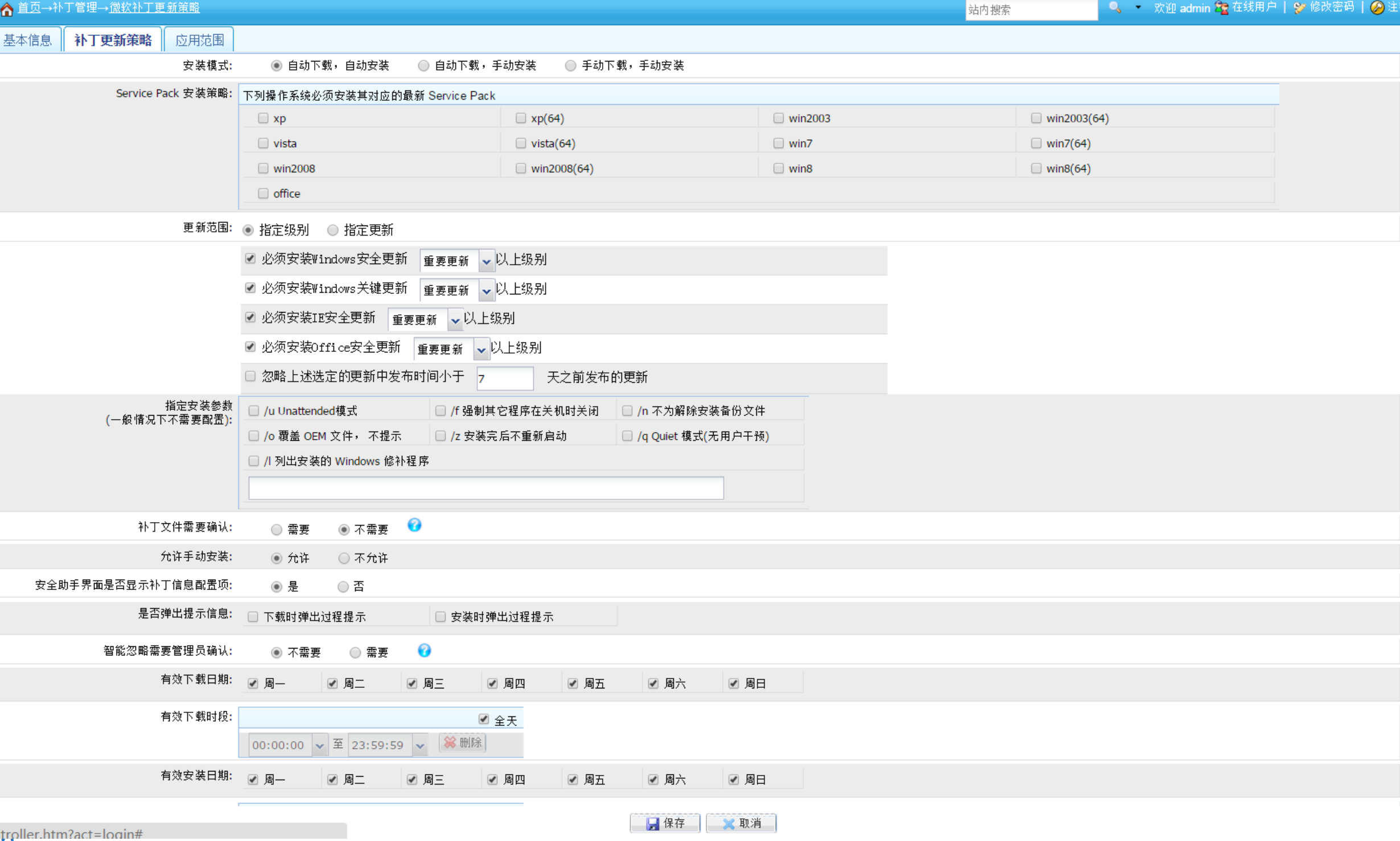The height and width of the screenshot is (841, 1400).
Task: Click the logout icon at top right
Action: tap(1377, 8)
